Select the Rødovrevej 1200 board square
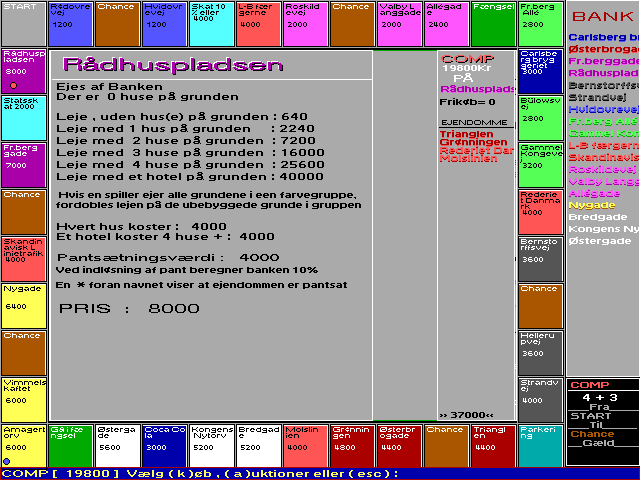 (x=71, y=24)
